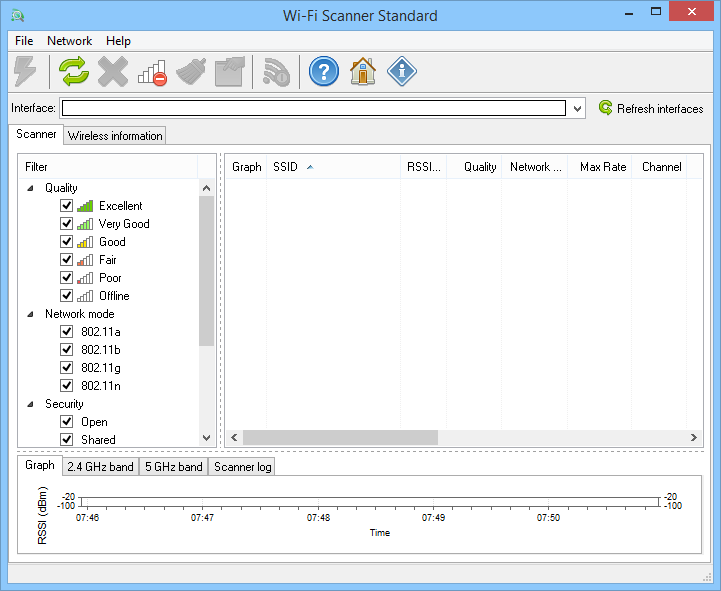Click the Fair orange signal bars icon
This screenshot has height=591, width=721.
pyautogui.click(x=85, y=260)
